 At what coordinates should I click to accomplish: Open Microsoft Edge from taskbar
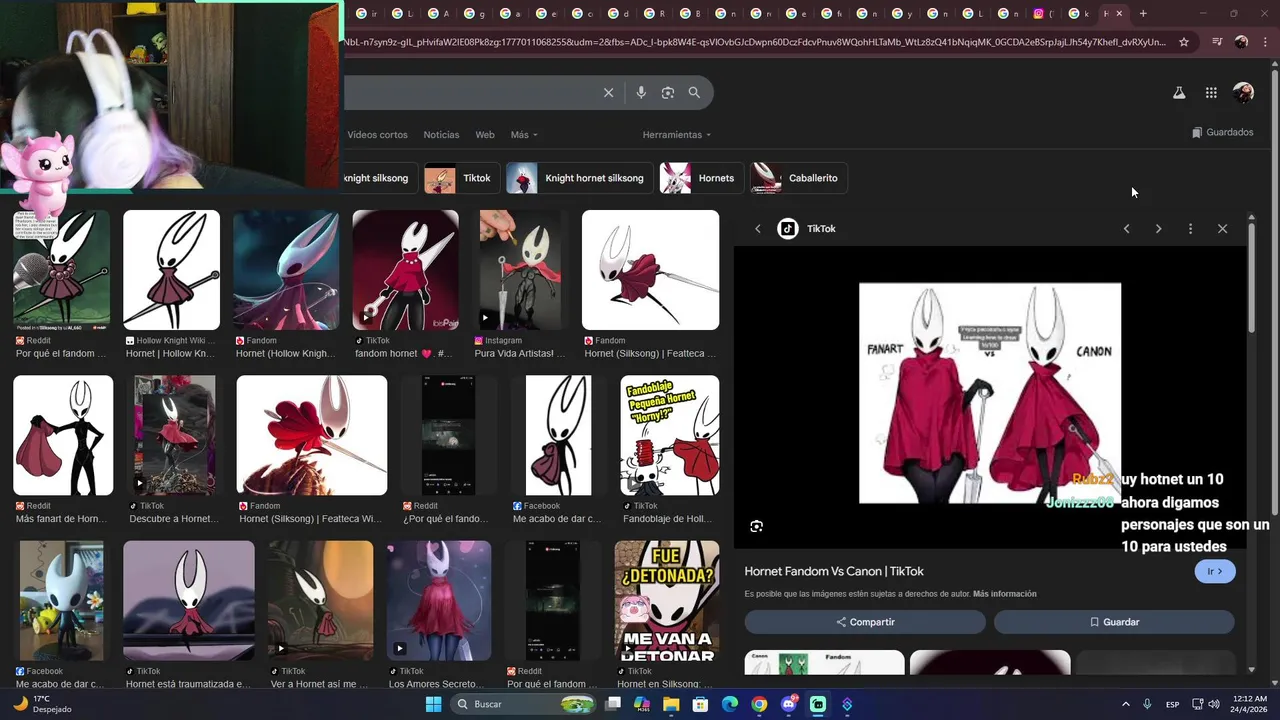(730, 704)
